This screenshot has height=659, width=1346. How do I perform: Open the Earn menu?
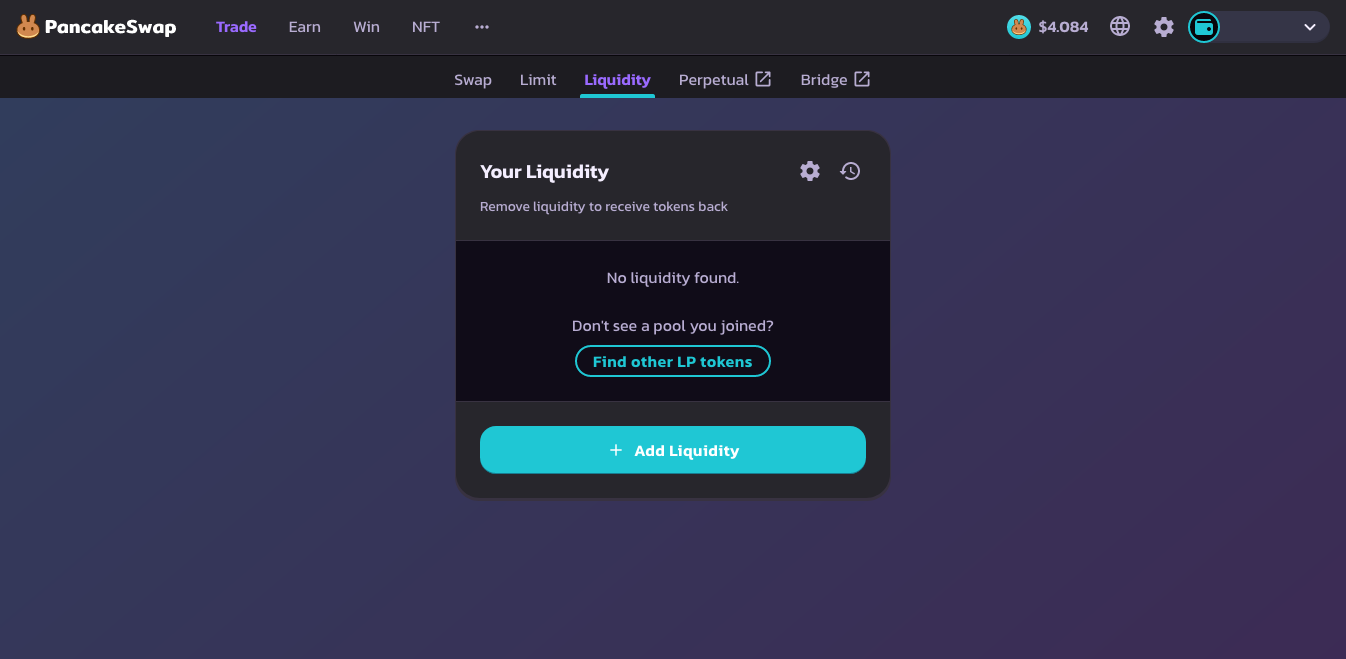[x=305, y=27]
